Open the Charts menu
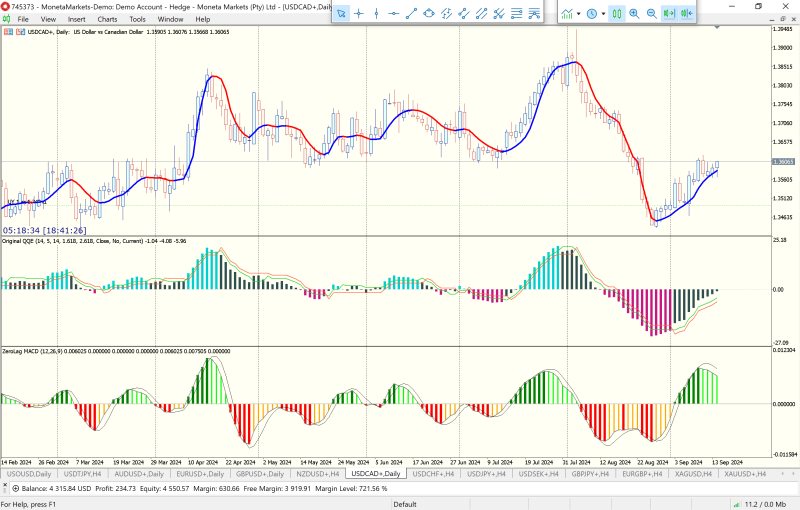This screenshot has width=800, height=510. tap(107, 19)
